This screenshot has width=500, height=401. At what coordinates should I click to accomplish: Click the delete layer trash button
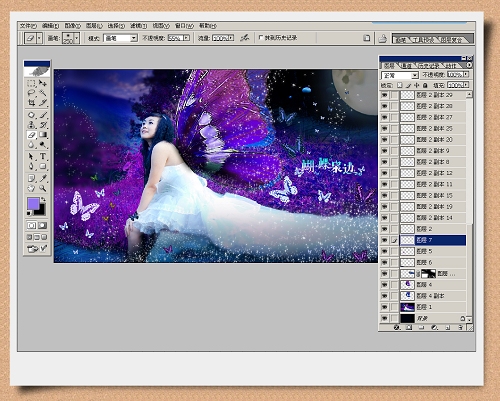[460, 328]
